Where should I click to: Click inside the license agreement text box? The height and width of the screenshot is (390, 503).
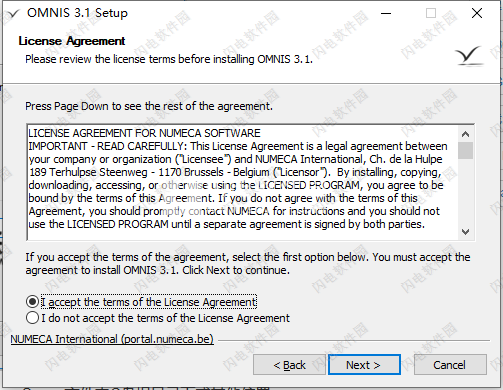(243, 182)
